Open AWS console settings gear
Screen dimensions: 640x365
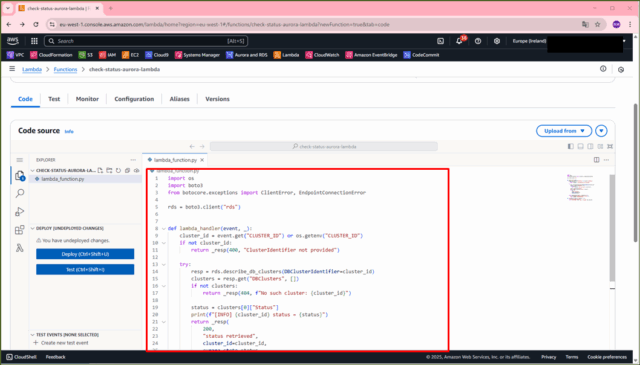(x=497, y=41)
